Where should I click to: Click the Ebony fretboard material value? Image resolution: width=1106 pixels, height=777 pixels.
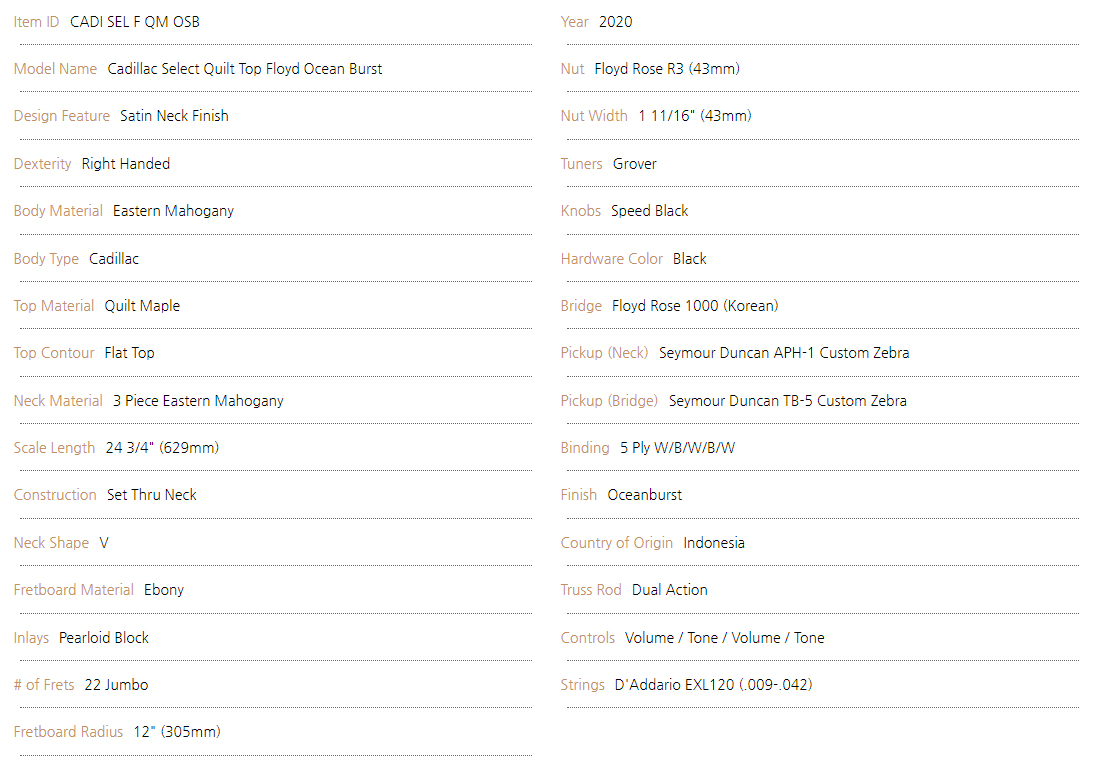[x=164, y=590]
